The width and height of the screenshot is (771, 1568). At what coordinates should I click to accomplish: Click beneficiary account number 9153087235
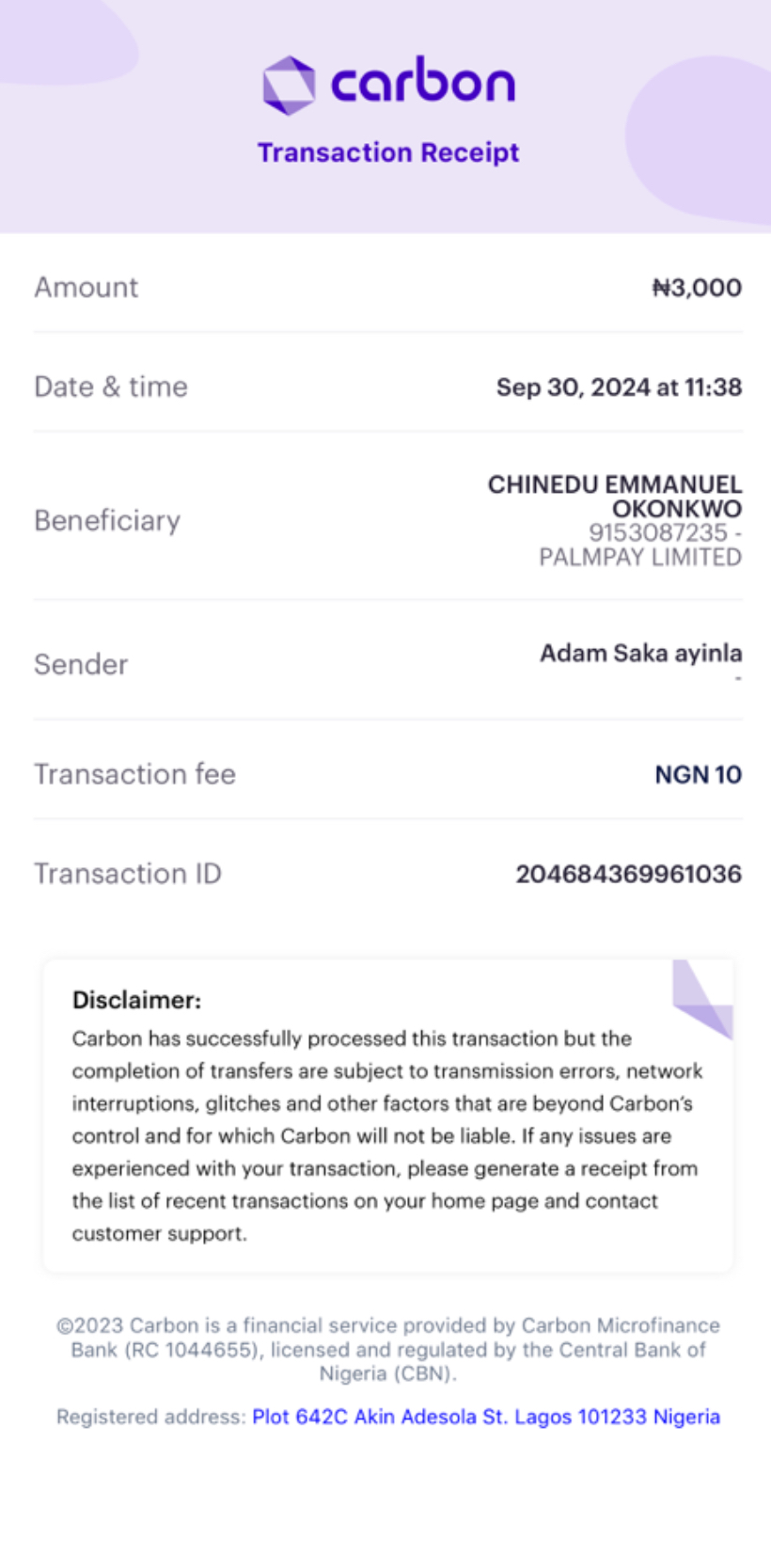[658, 532]
